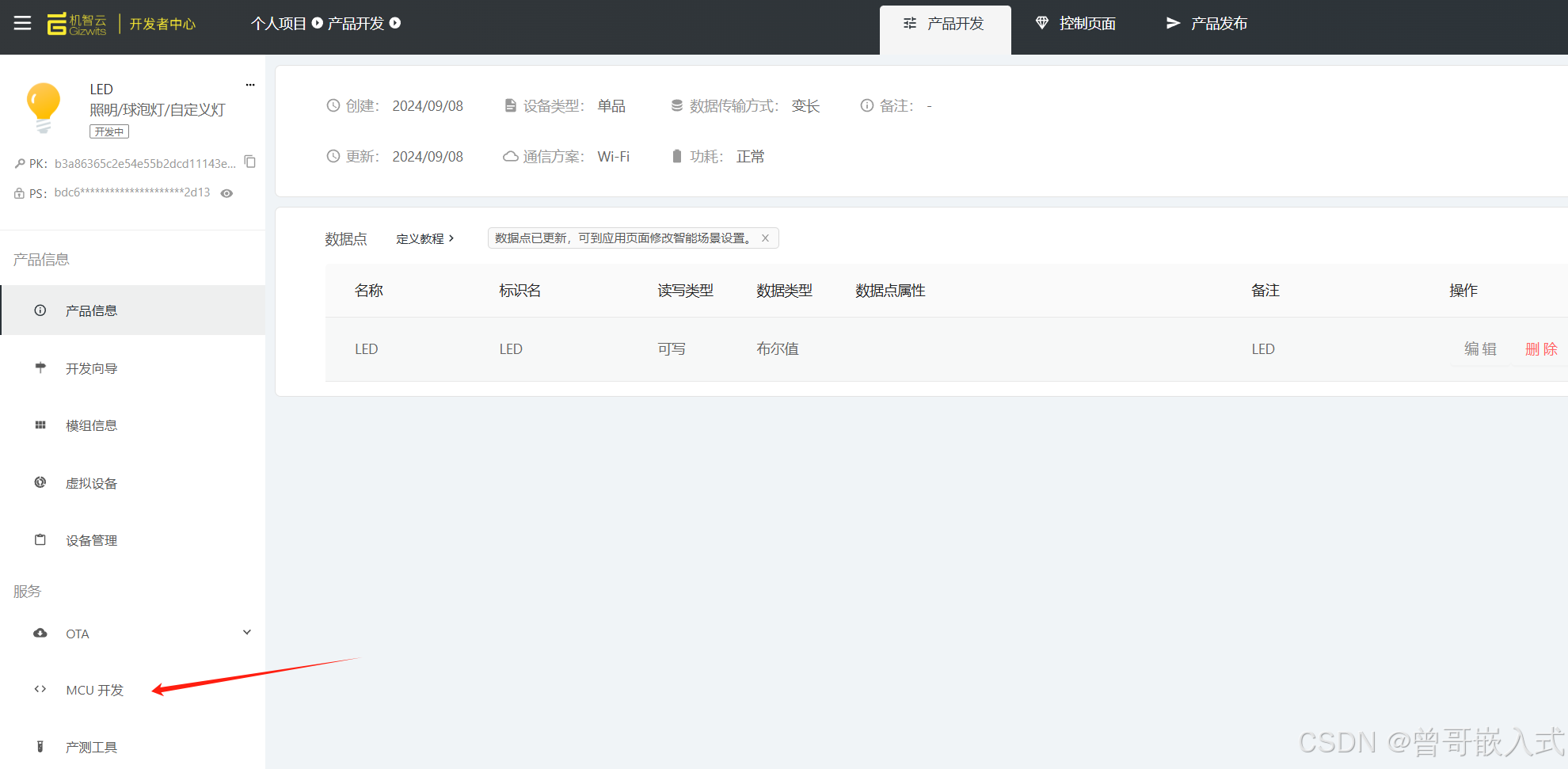Click the 数据传输方式 database icon
The height and width of the screenshot is (769, 1568).
(677, 105)
